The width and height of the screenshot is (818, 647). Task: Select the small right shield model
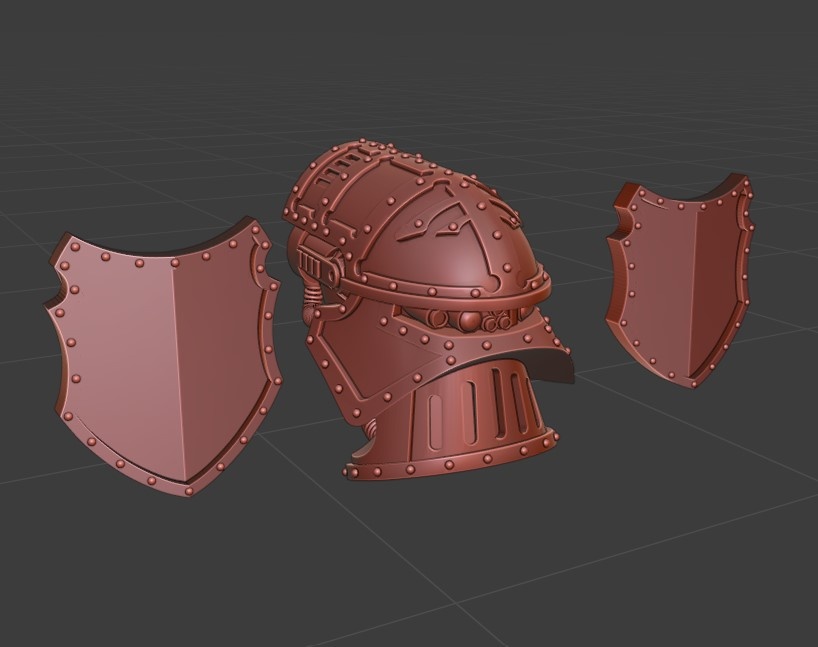click(x=681, y=282)
